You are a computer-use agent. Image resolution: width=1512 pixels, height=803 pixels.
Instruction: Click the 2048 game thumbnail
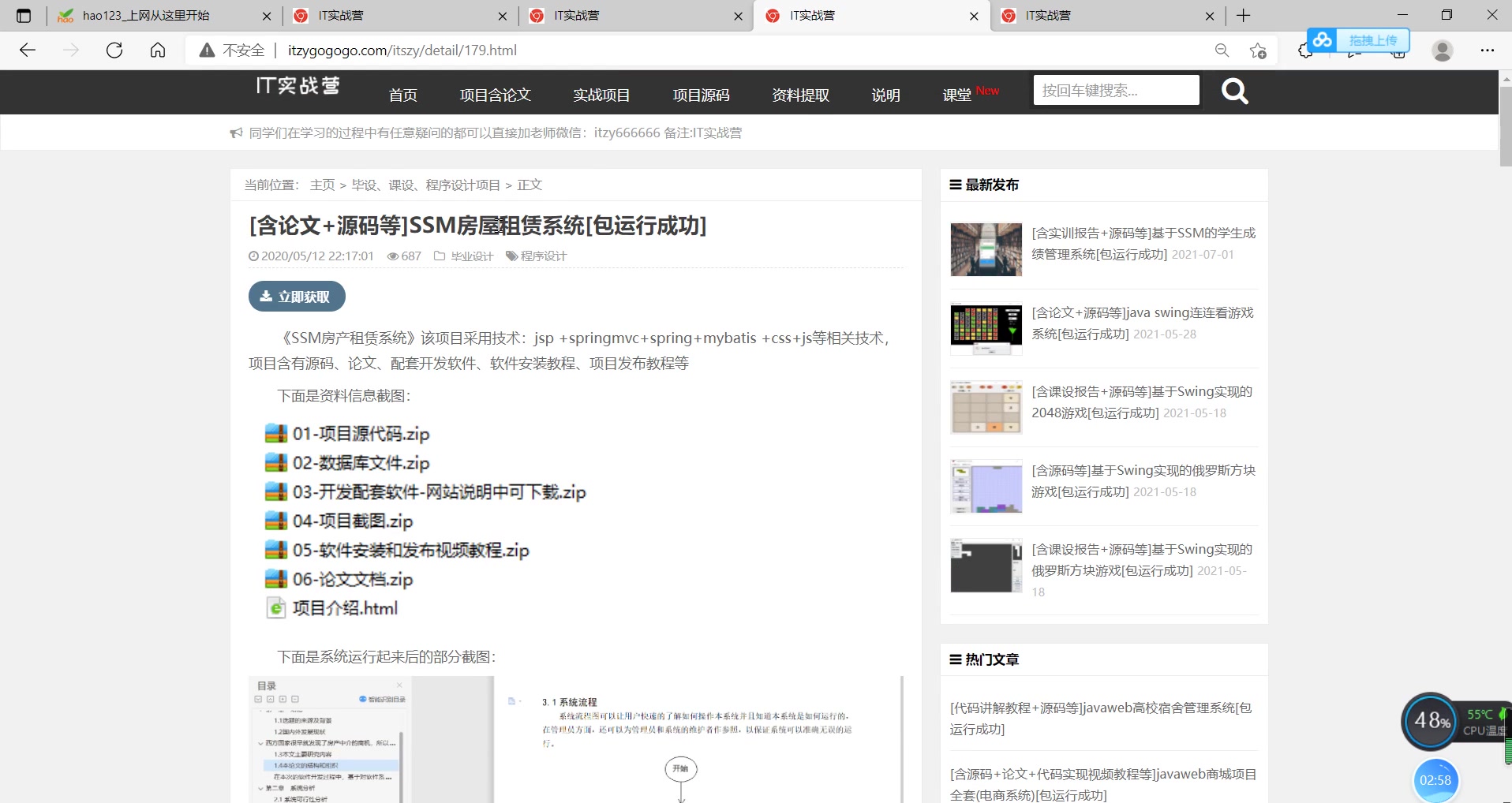[986, 408]
